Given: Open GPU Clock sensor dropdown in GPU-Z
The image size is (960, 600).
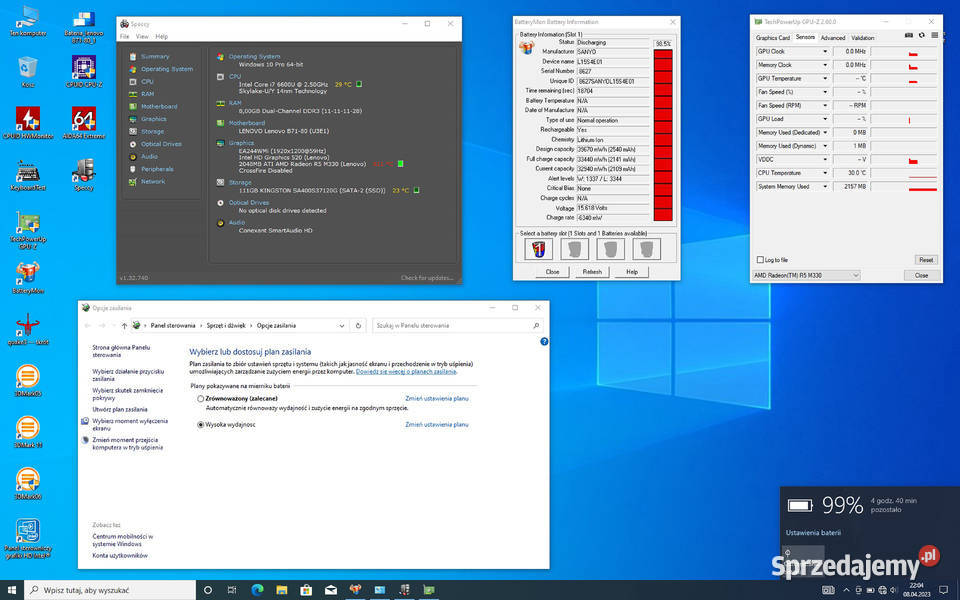Looking at the screenshot, I should tap(825, 51).
